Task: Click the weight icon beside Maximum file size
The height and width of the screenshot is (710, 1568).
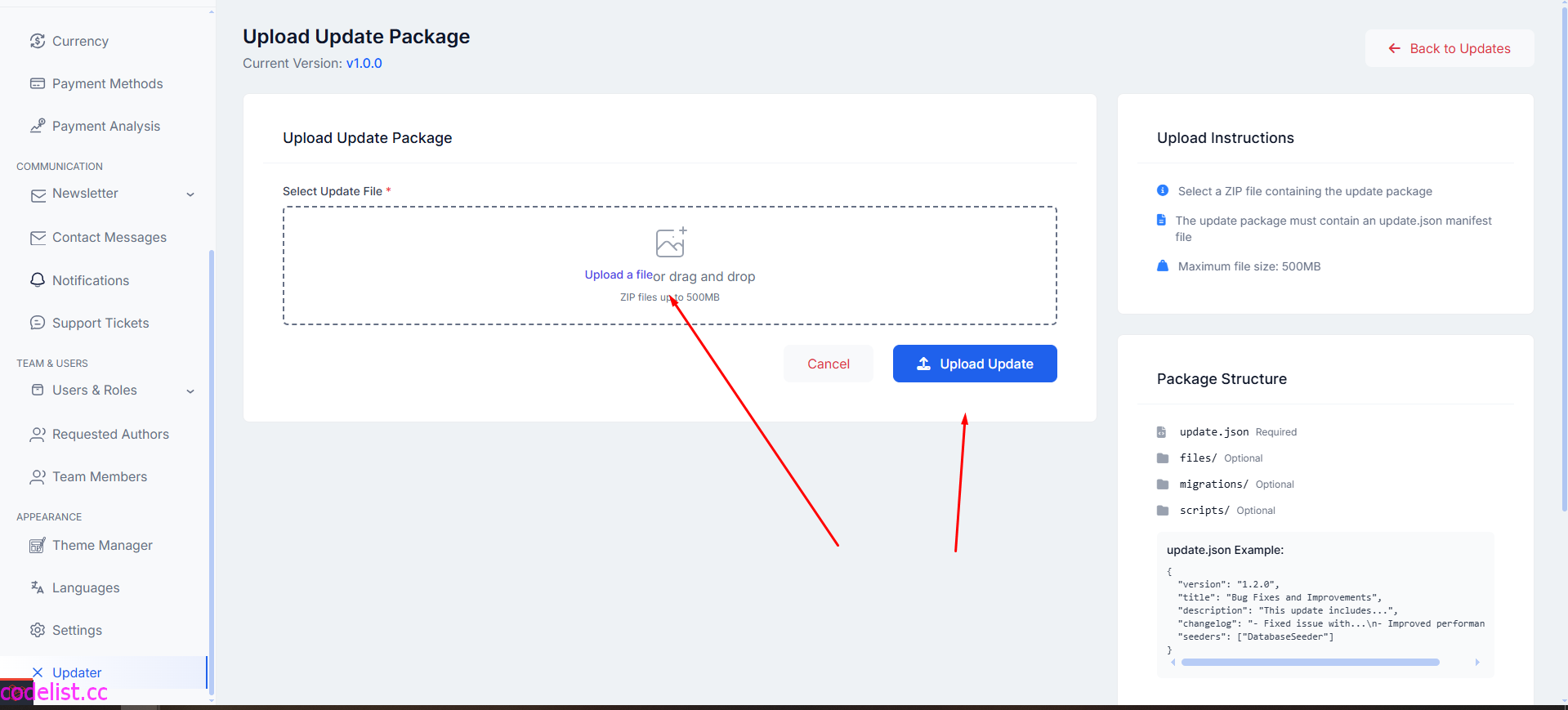Action: pos(1163,266)
